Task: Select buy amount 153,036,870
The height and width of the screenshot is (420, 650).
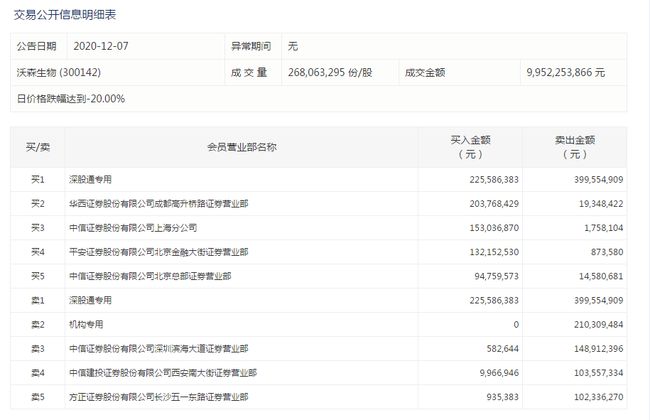Action: 494,228
